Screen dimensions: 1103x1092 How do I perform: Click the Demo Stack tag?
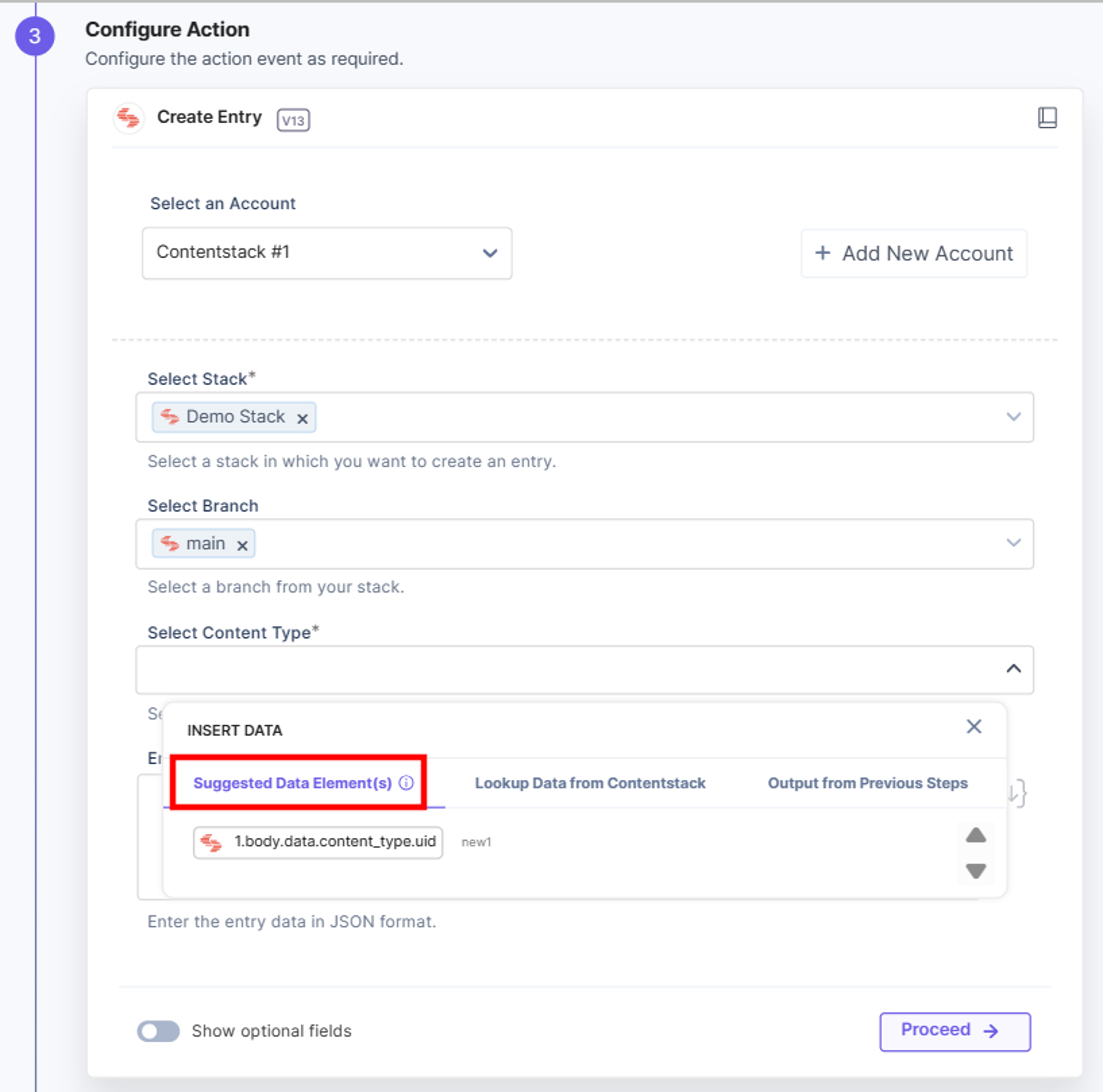click(234, 417)
